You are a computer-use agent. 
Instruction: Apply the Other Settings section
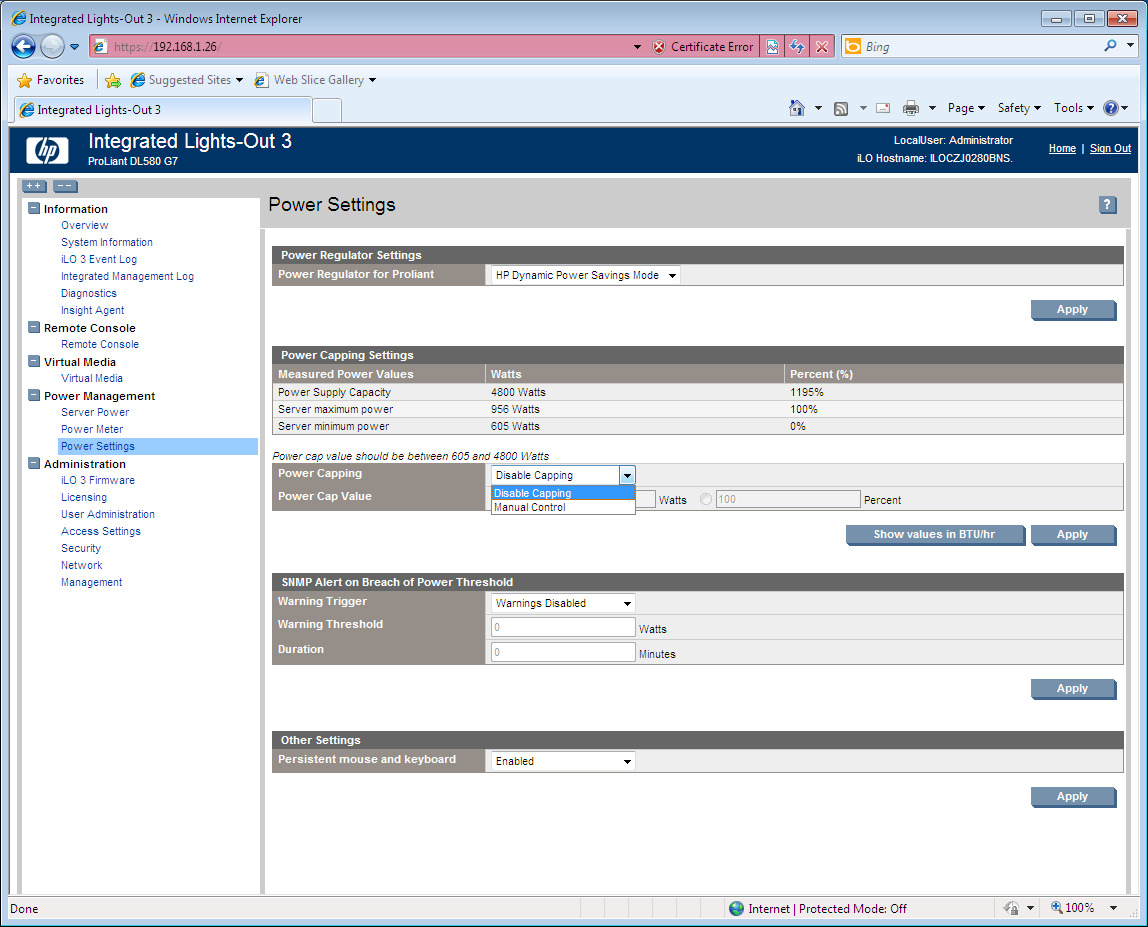pos(1073,797)
